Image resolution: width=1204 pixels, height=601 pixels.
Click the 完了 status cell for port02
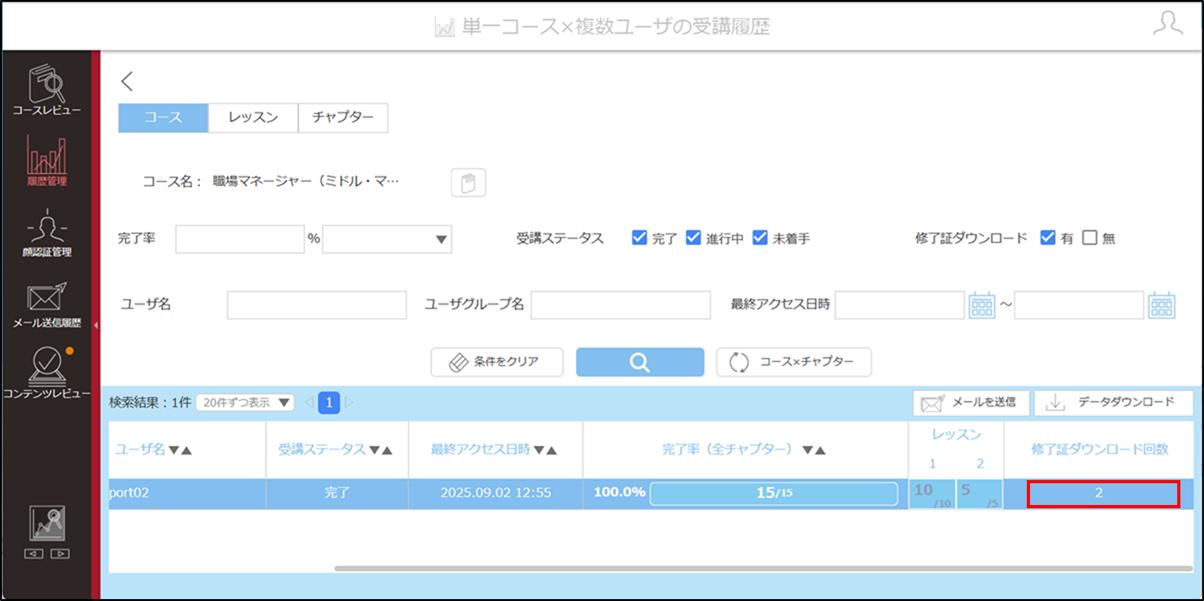tap(337, 494)
